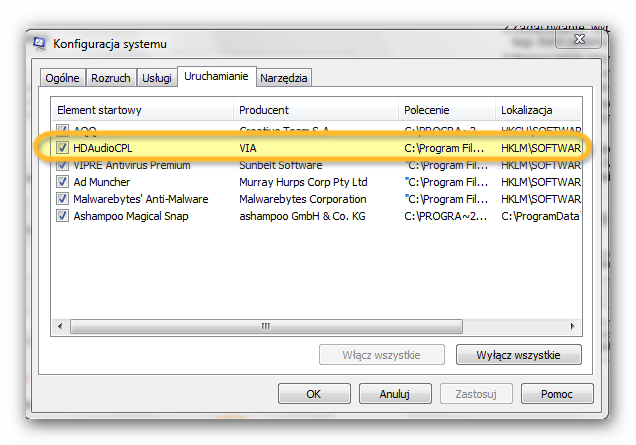Uncheck Malwarebytes' Anti-Malware checkbox
This screenshot has width=636, height=445.
[x=62, y=199]
